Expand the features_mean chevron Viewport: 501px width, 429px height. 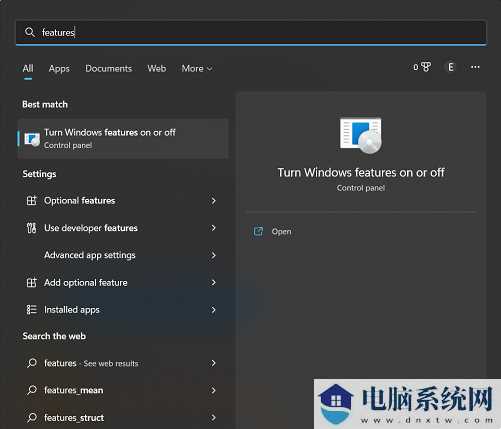[213, 390]
